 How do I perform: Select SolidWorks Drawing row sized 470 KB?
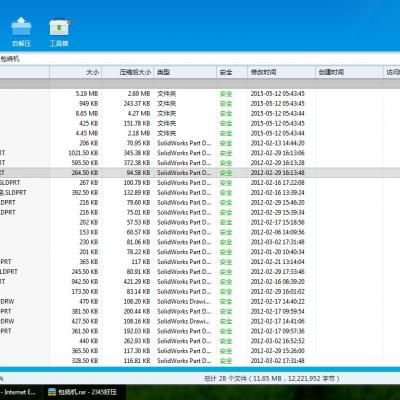200,301
